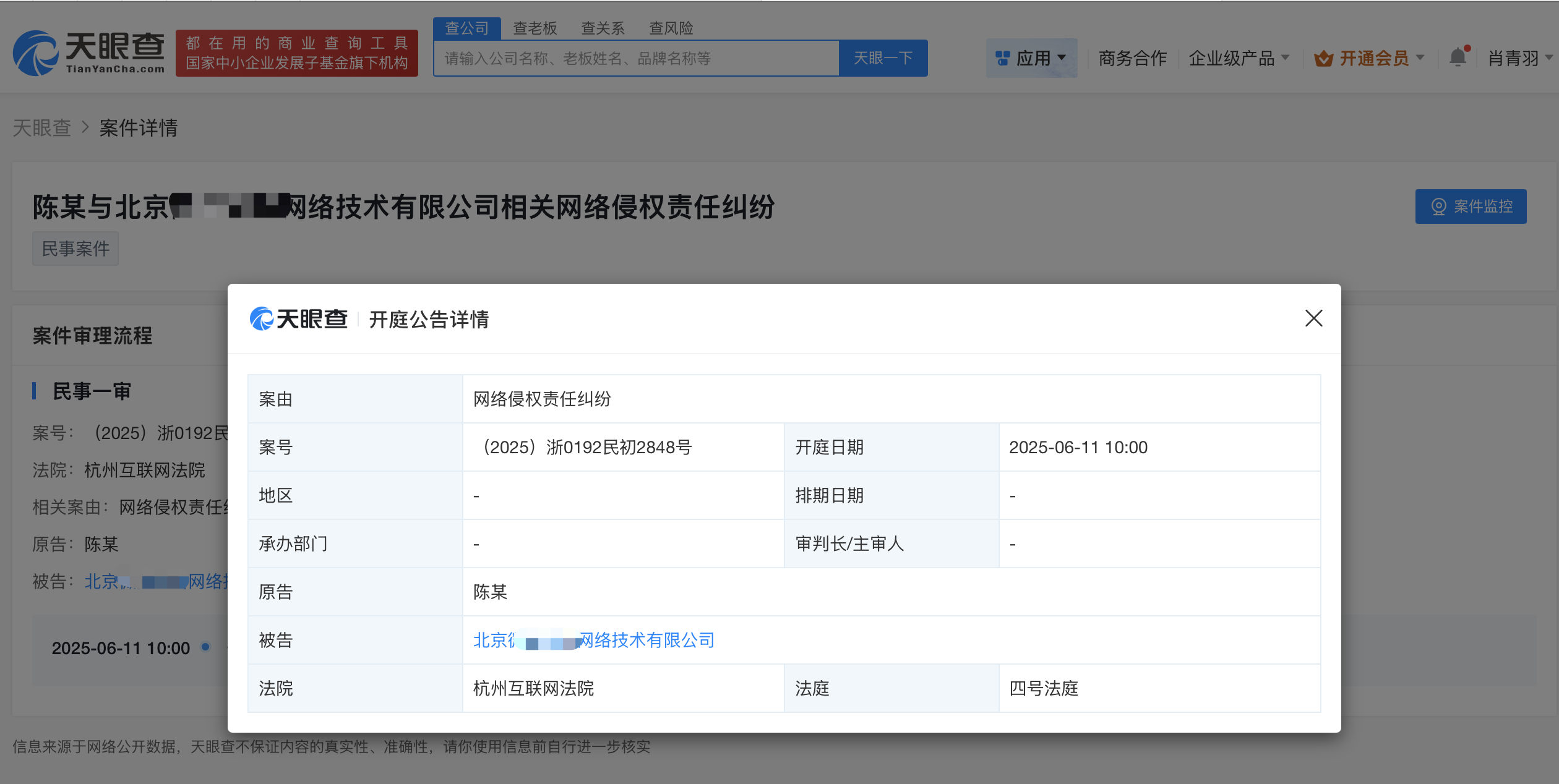Click the 民事案件 tag
The height and width of the screenshot is (784, 1559).
[x=75, y=249]
